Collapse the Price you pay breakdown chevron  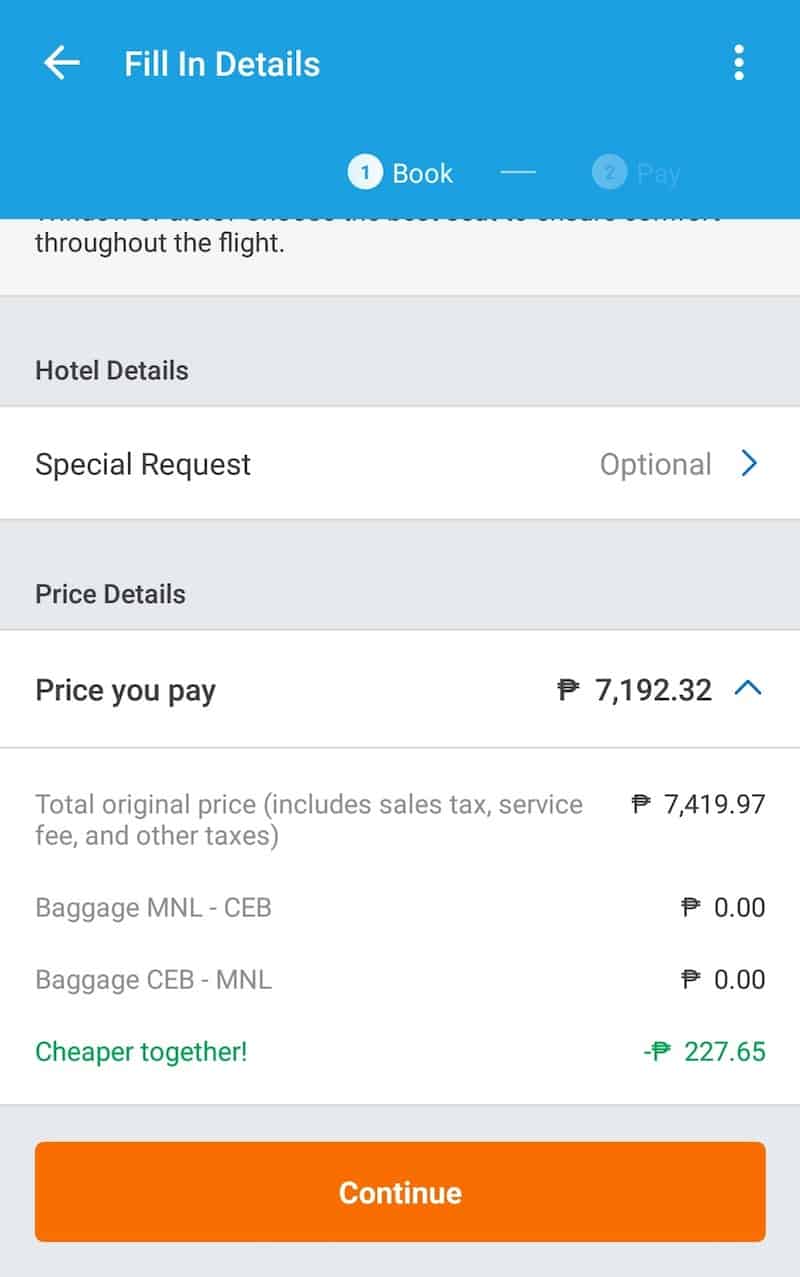pyautogui.click(x=748, y=688)
